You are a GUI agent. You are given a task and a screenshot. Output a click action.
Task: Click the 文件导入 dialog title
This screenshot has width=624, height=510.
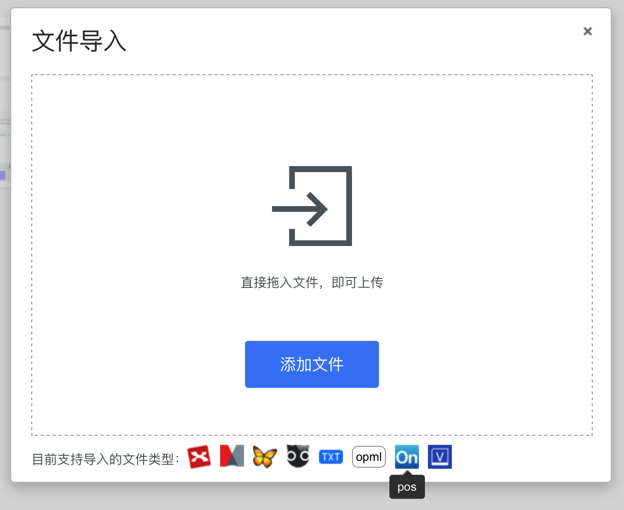79,41
